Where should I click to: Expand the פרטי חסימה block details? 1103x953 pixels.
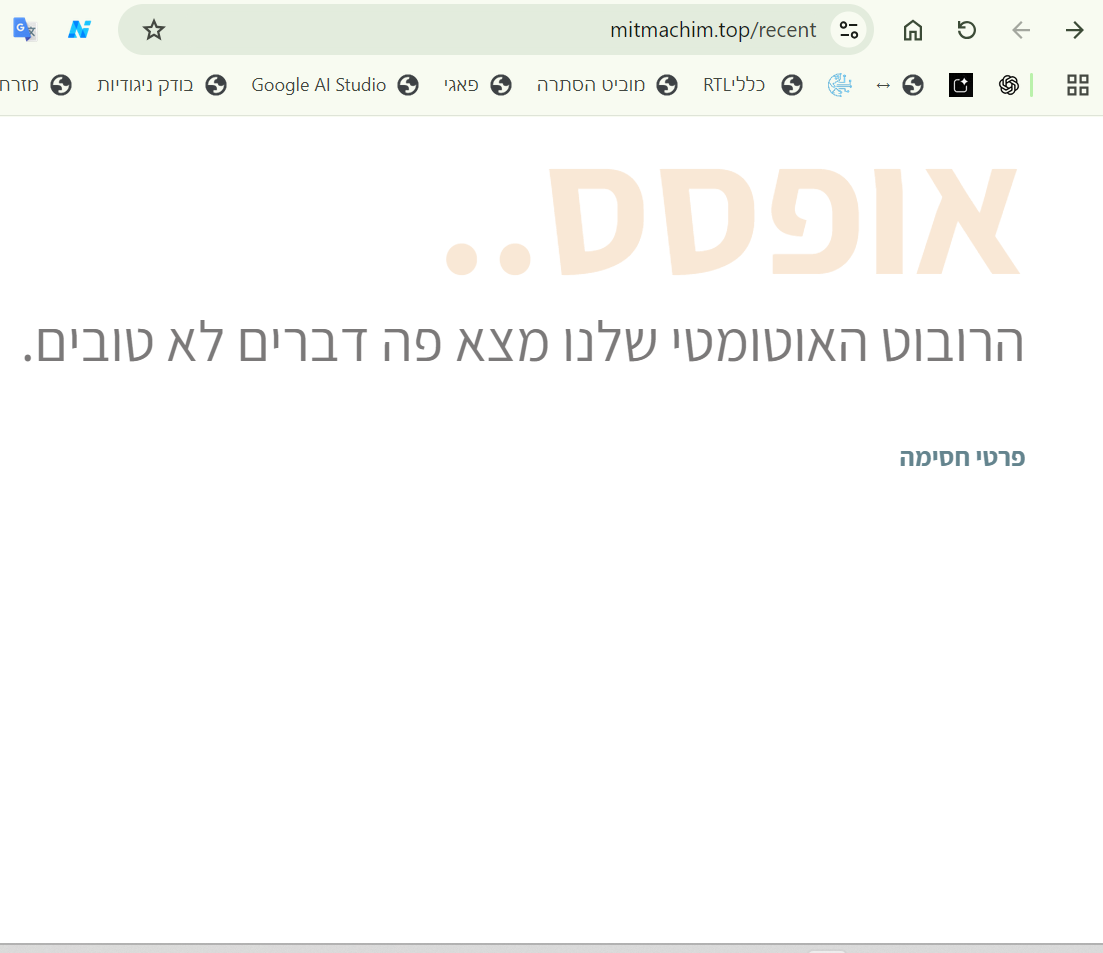pos(961,457)
